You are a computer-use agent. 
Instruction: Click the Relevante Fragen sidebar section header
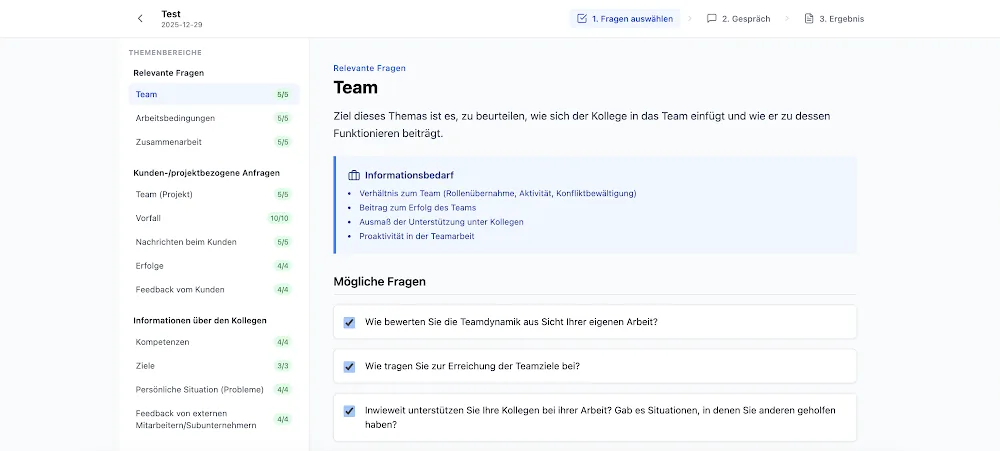click(168, 73)
